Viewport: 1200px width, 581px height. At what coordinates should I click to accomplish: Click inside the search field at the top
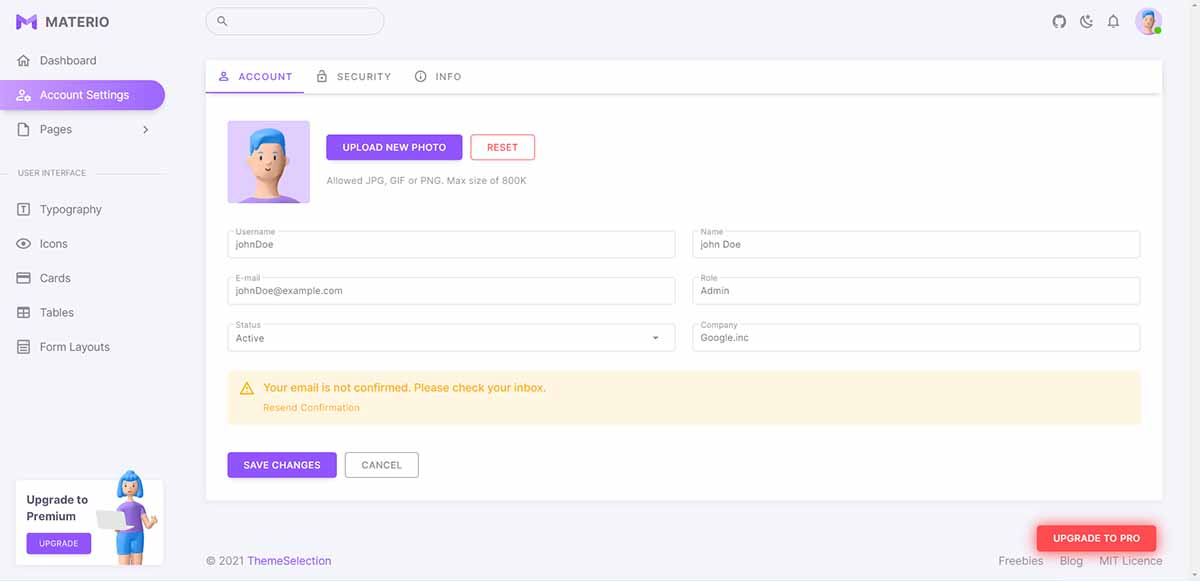[295, 20]
